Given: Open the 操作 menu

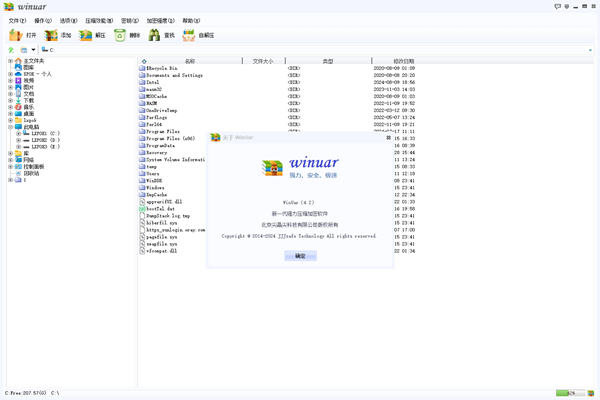Looking at the screenshot, I should click(43, 21).
